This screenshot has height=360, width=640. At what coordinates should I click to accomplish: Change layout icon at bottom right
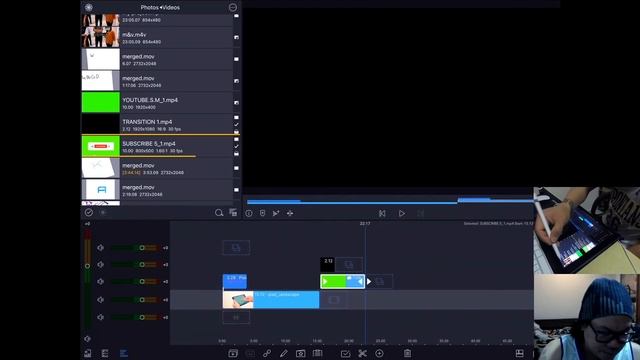[519, 353]
